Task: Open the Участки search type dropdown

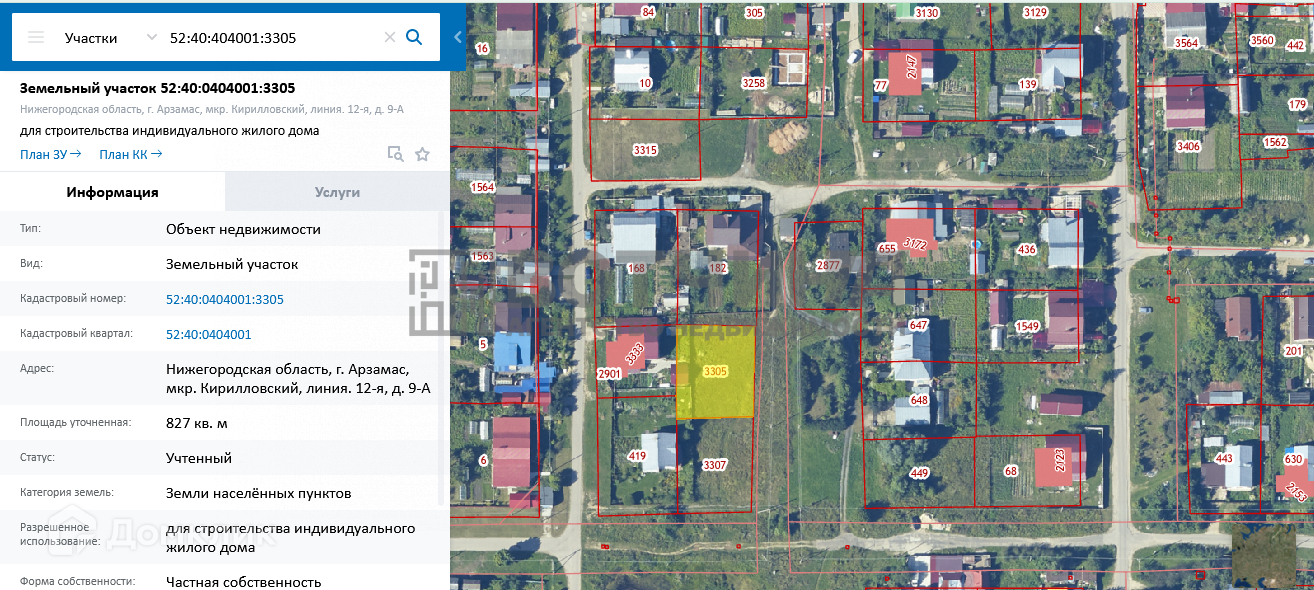Action: click(x=110, y=38)
